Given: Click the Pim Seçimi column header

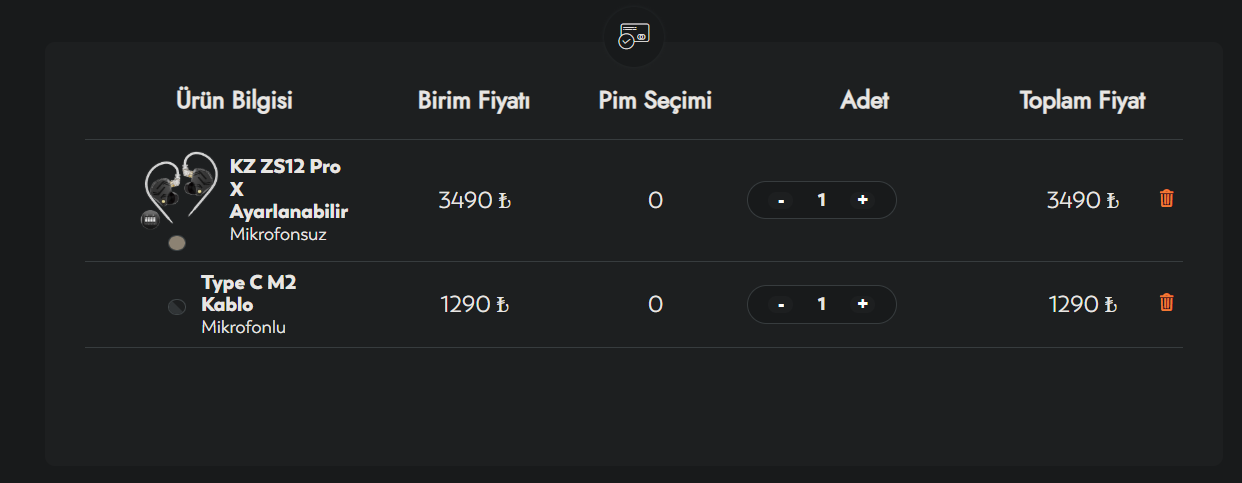Looking at the screenshot, I should (x=655, y=101).
